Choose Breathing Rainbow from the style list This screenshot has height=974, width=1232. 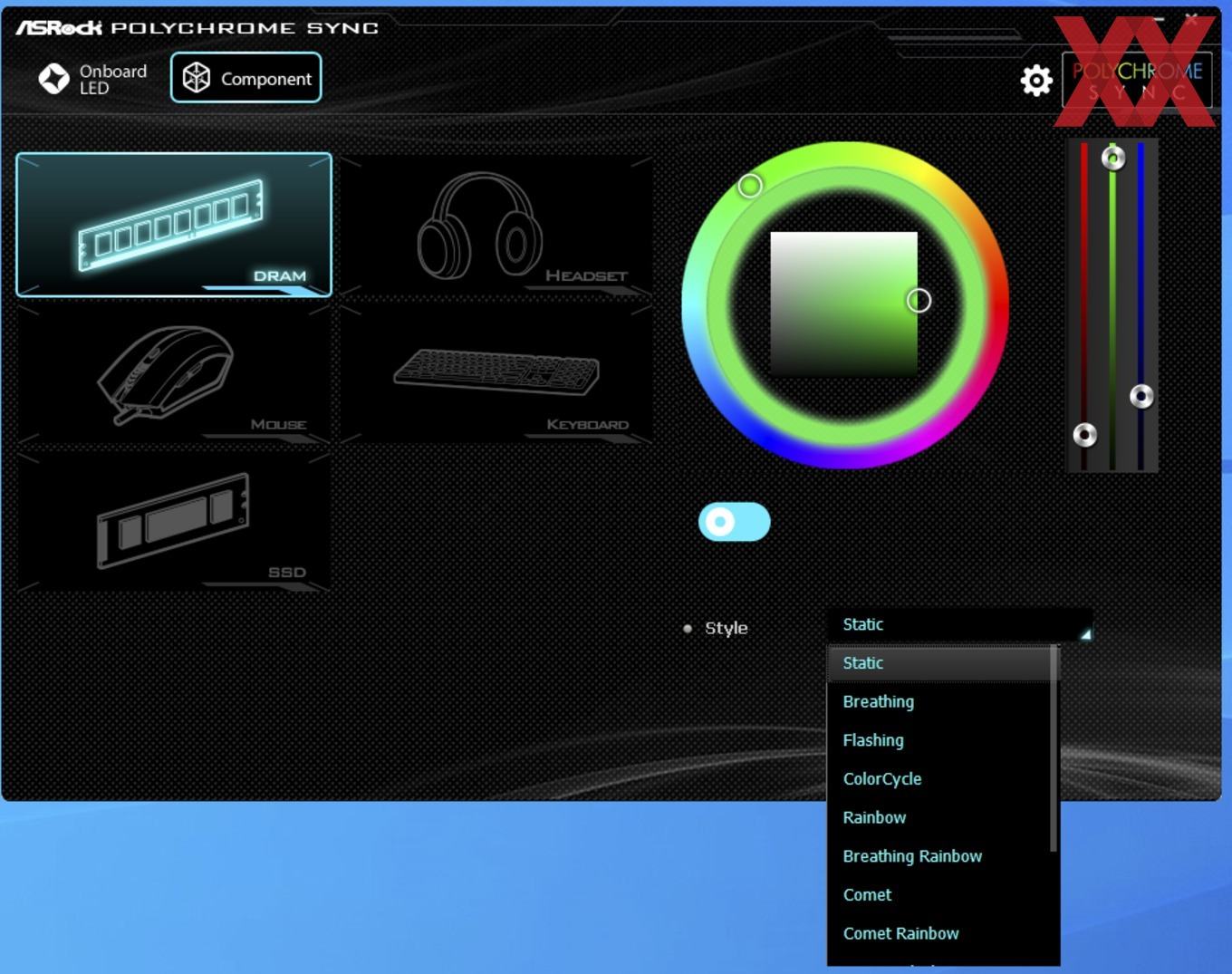coord(939,856)
